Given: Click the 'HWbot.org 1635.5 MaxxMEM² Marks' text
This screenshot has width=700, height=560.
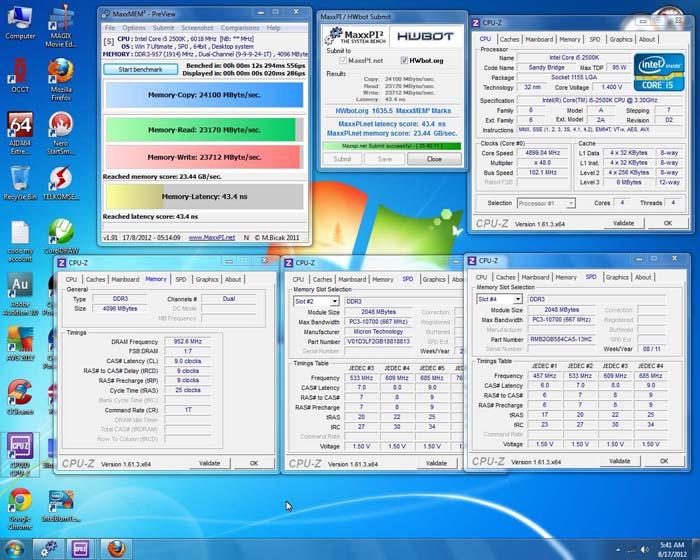Looking at the screenshot, I should 393,111.
